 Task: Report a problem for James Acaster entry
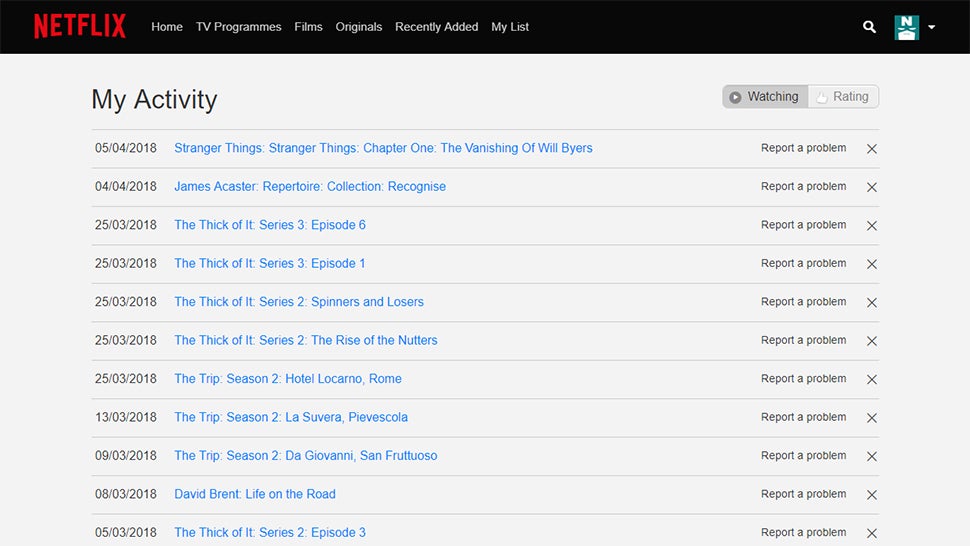[x=804, y=186]
